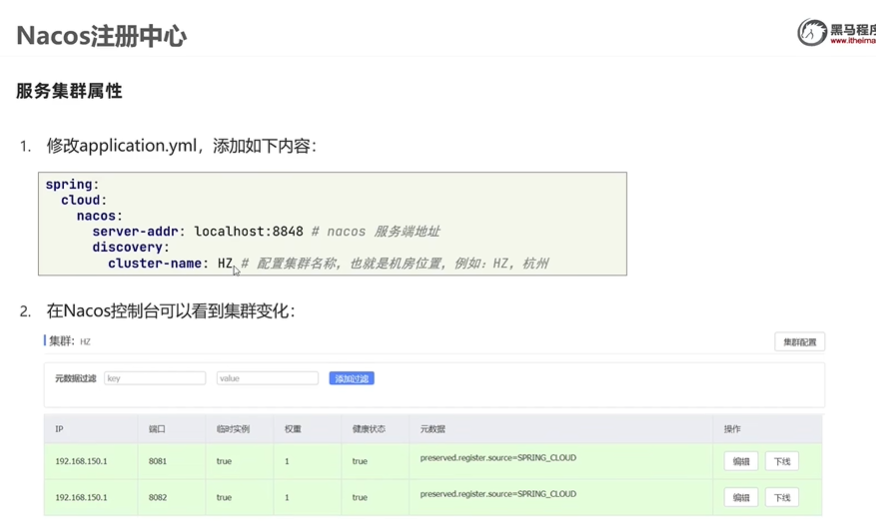Select the 权重 column header
The height and width of the screenshot is (522, 876).
click(293, 429)
